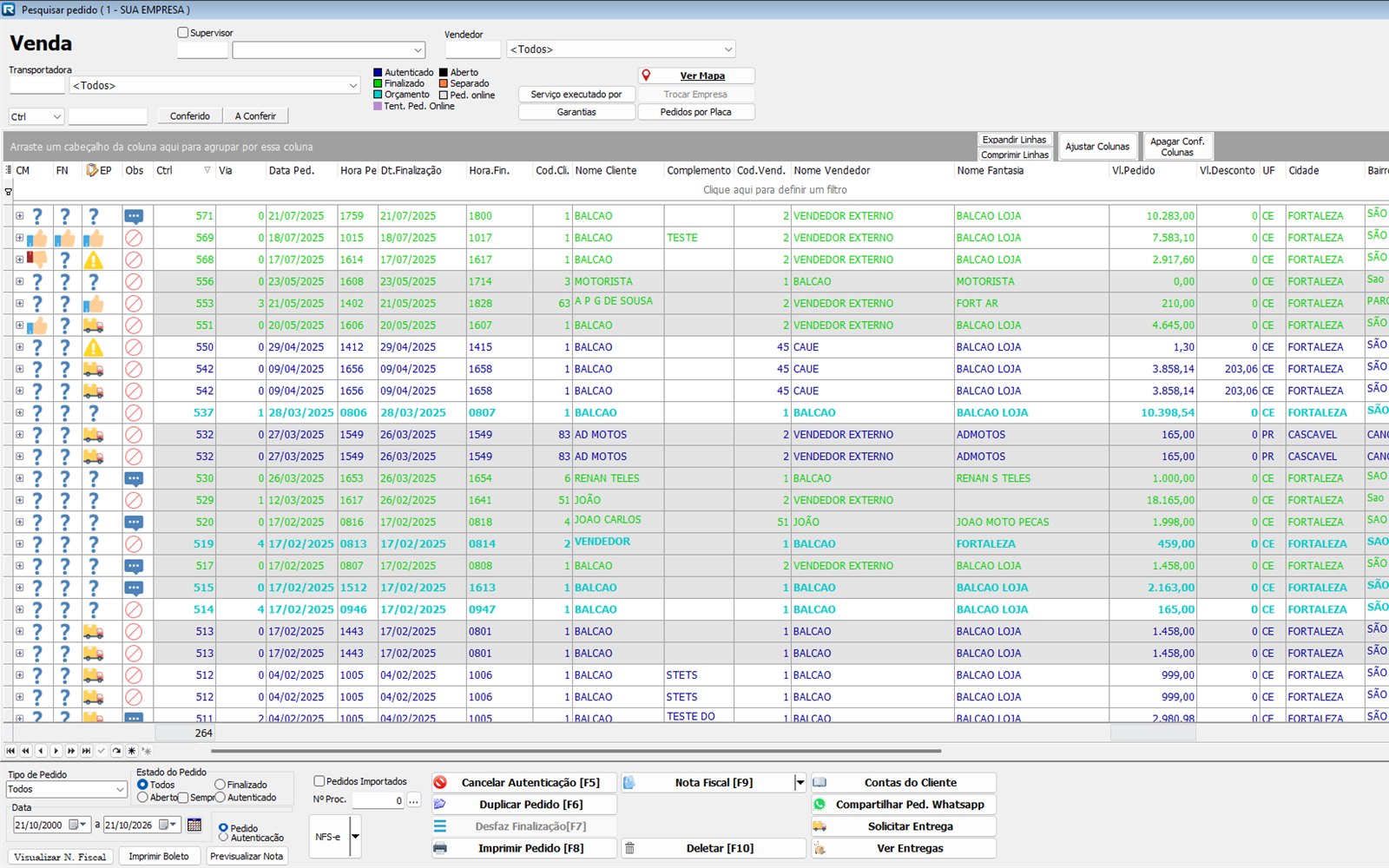The image size is (1389, 868).
Task: Select the Finalizado order state radio
Action: click(x=220, y=785)
